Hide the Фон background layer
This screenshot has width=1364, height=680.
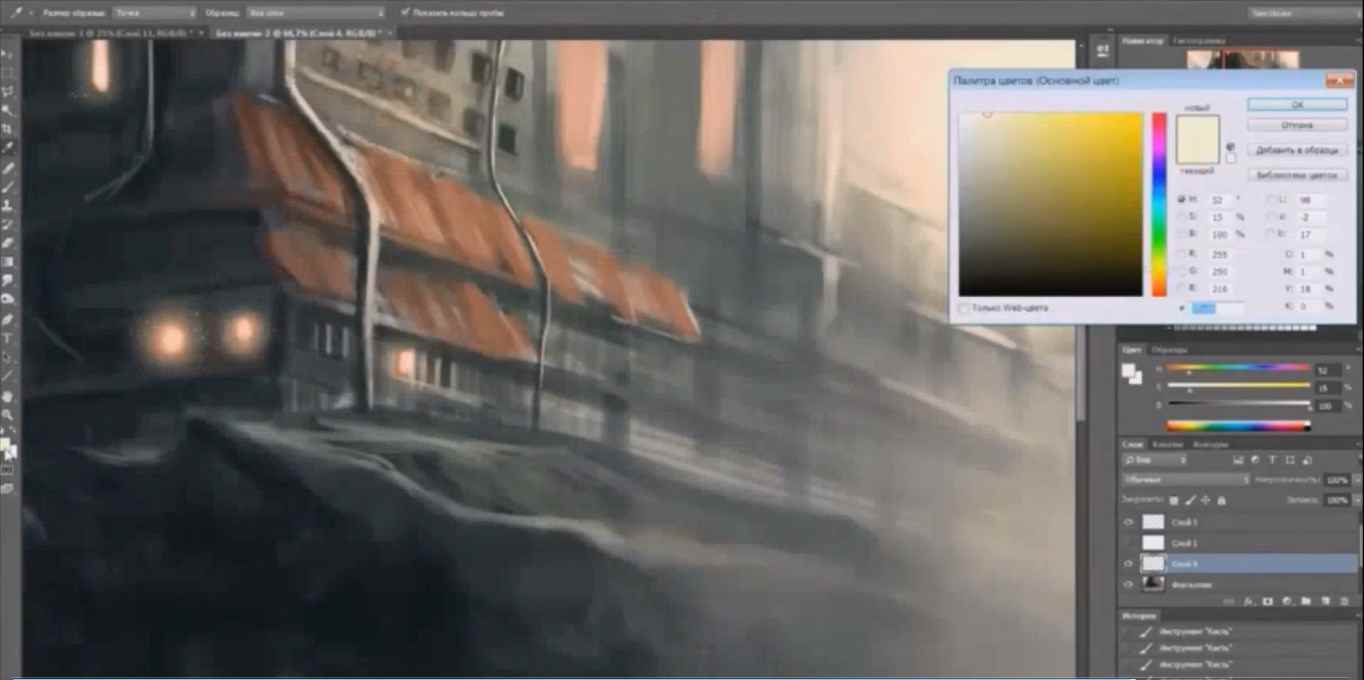click(x=1129, y=584)
